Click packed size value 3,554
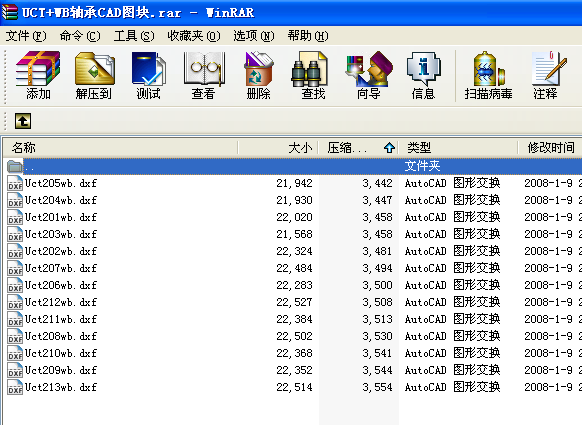The width and height of the screenshot is (582, 425). click(x=377, y=388)
